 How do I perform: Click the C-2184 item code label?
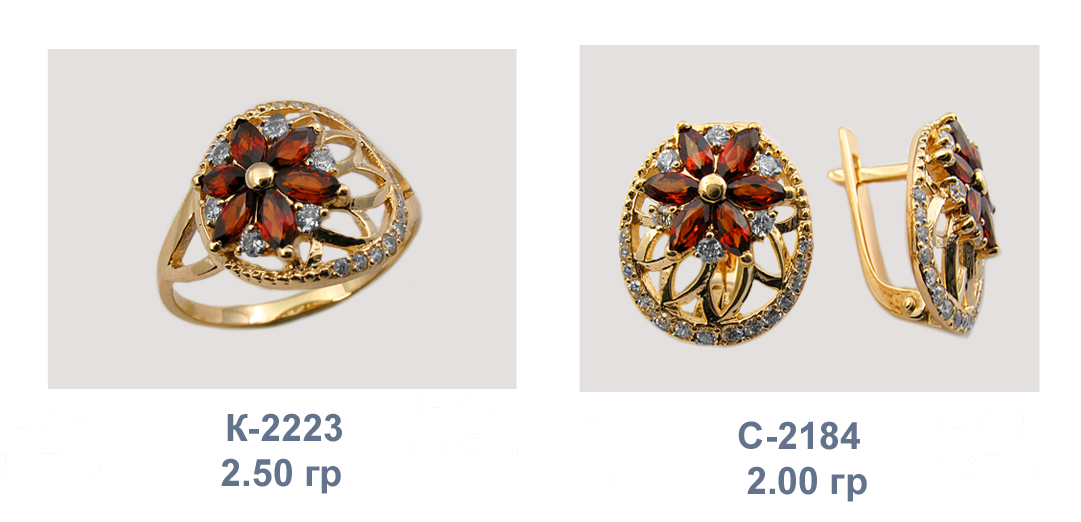pyautogui.click(x=799, y=436)
